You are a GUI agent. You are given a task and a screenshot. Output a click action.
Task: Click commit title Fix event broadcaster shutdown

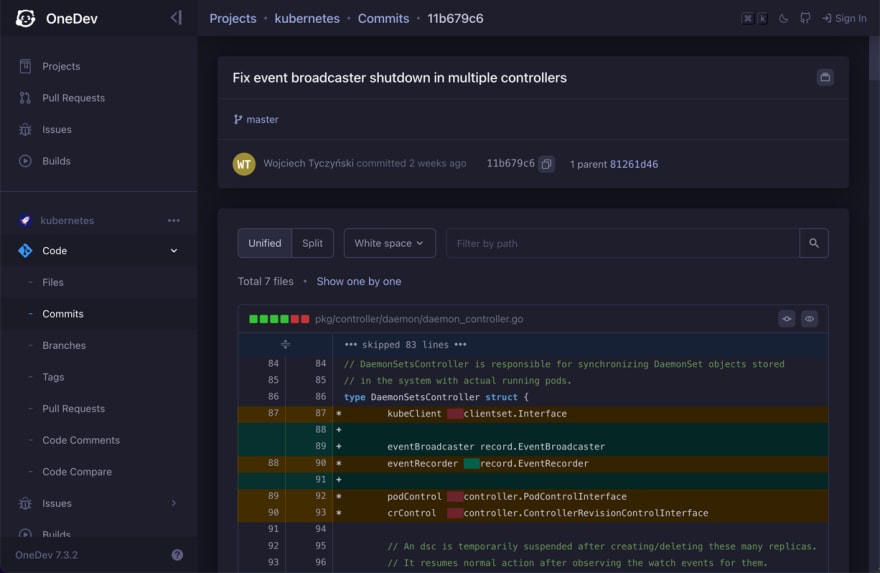pos(400,78)
